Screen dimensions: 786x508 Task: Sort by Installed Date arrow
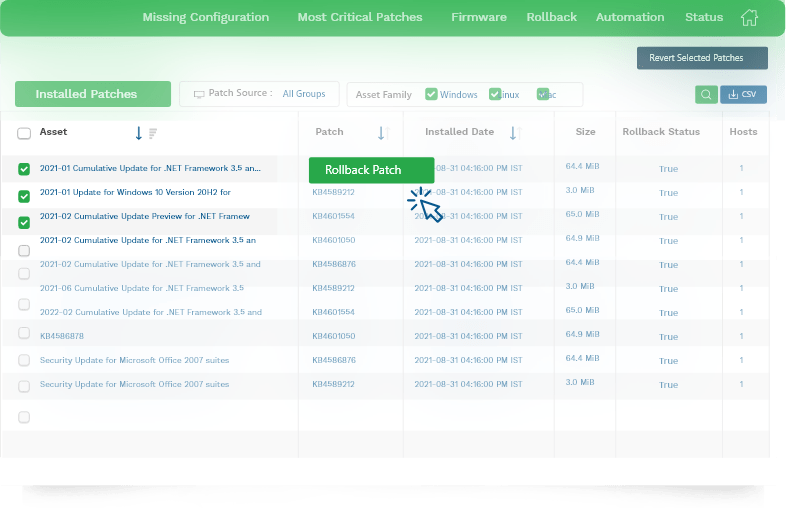coord(513,132)
